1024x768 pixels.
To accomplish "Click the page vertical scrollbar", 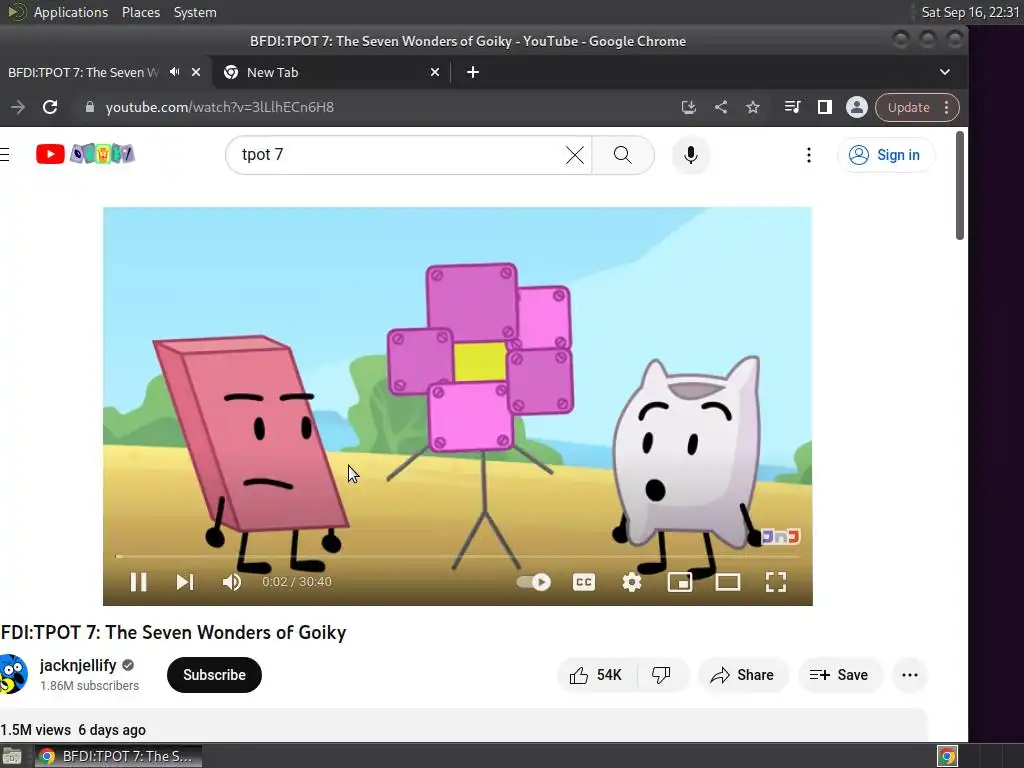I will click(x=959, y=185).
